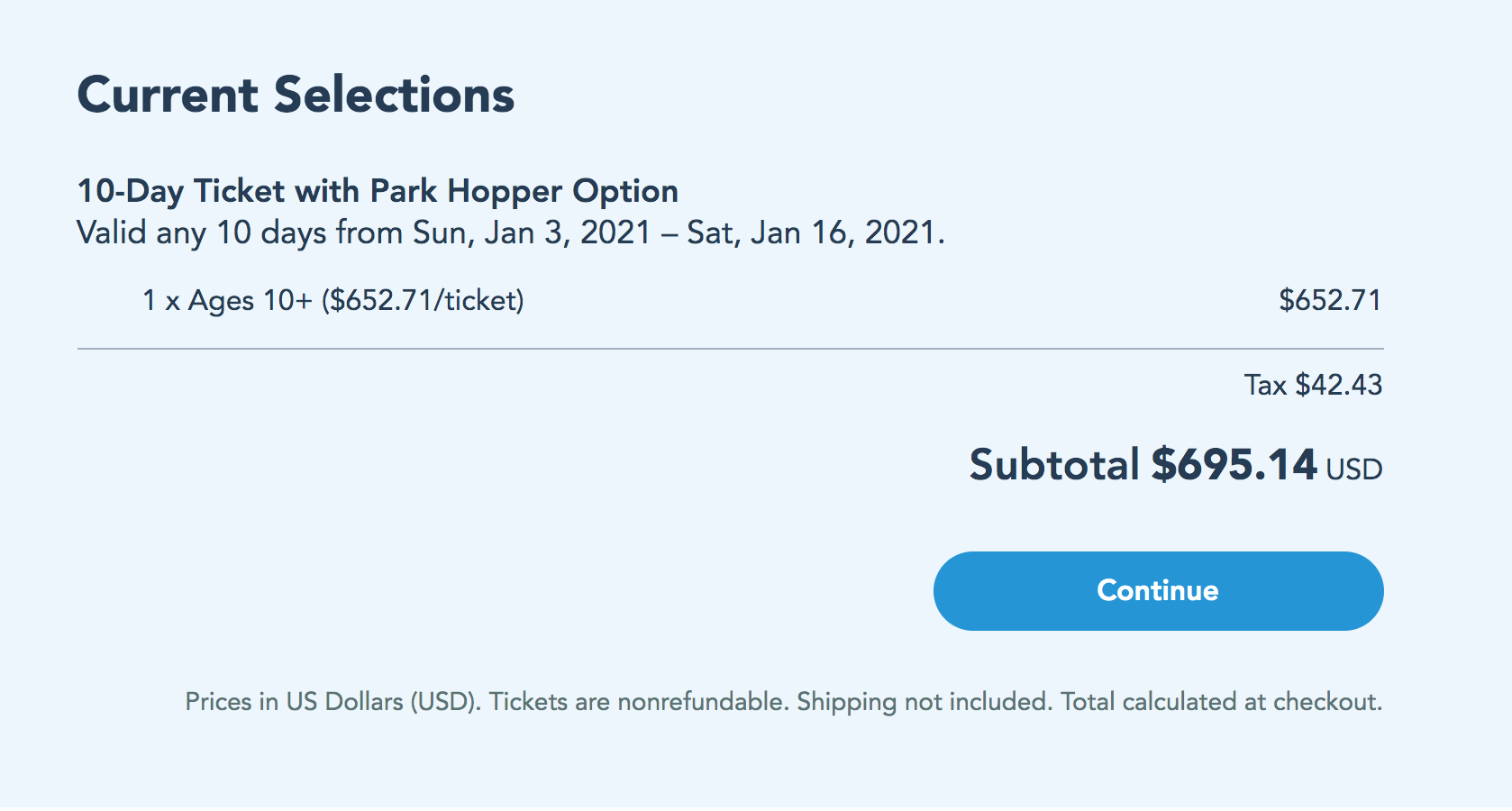Click the Subtotal label

[1054, 465]
